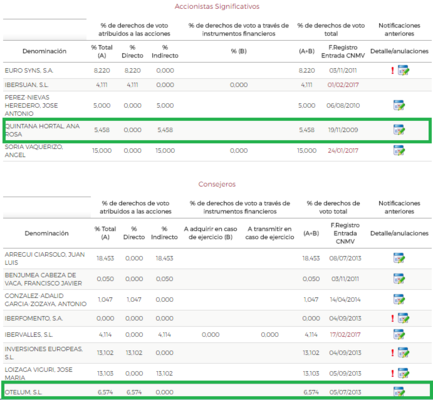Select IBERFOMENTO, S.A. name

click(34, 318)
